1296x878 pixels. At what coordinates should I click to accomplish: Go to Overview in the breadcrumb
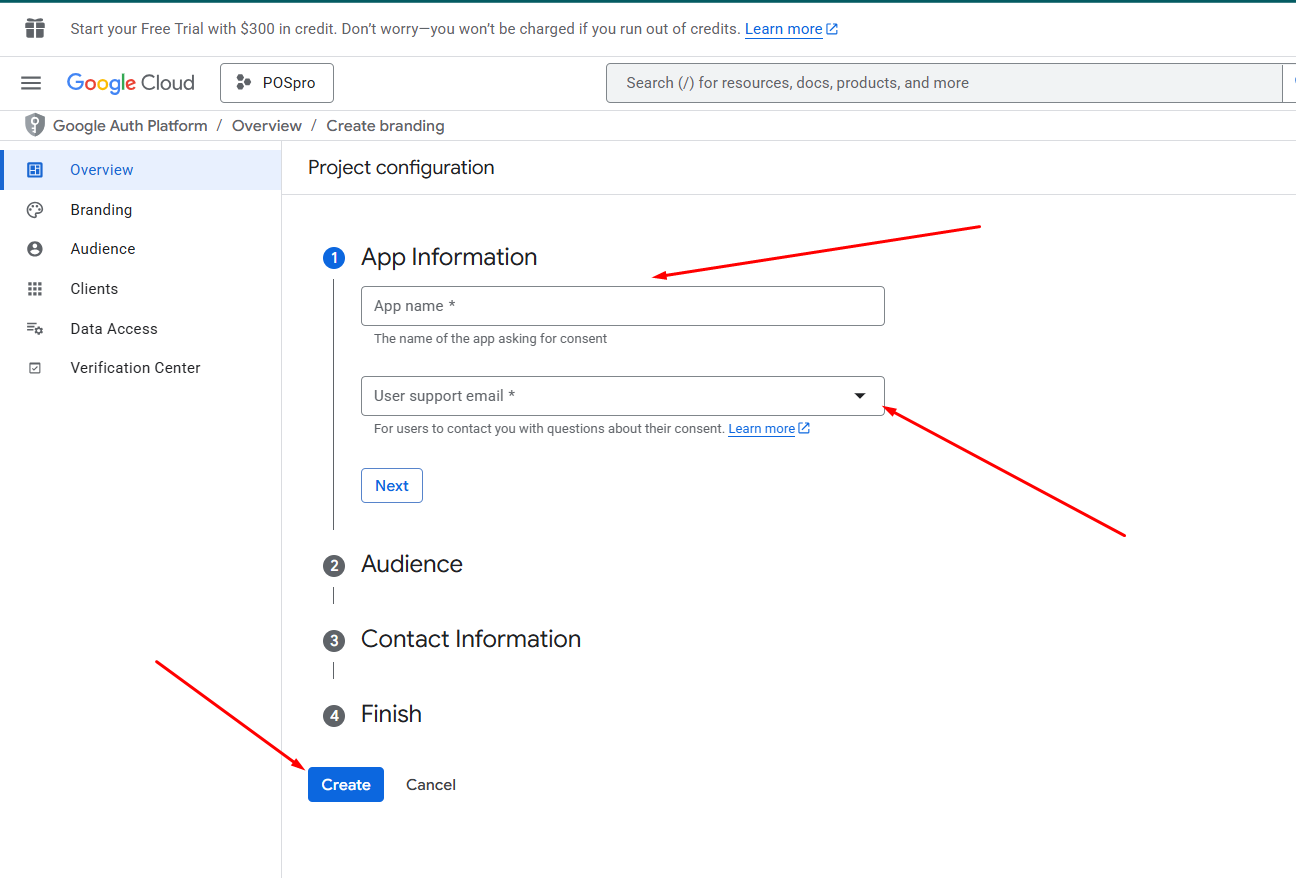pyautogui.click(x=266, y=126)
